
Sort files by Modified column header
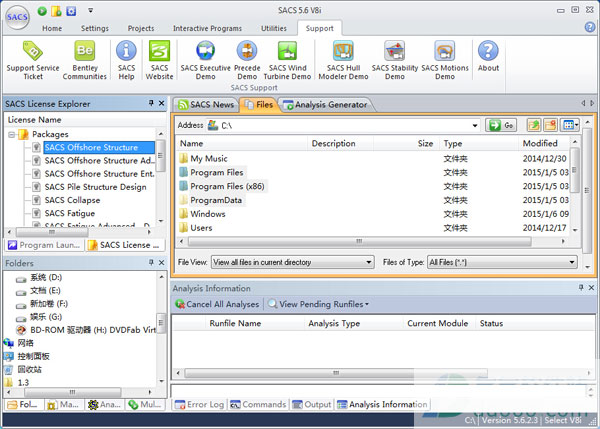tap(540, 143)
